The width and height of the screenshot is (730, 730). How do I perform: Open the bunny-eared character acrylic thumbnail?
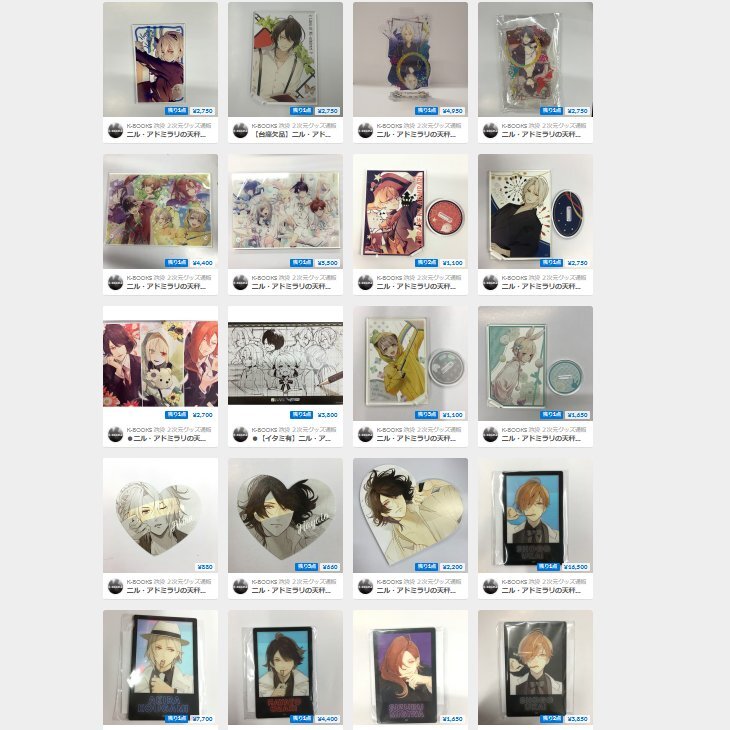pyautogui.click(x=535, y=363)
